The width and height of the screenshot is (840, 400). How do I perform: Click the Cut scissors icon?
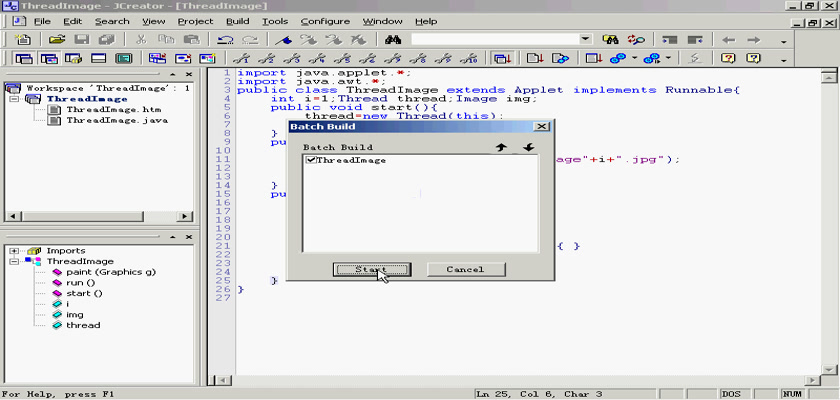click(141, 40)
